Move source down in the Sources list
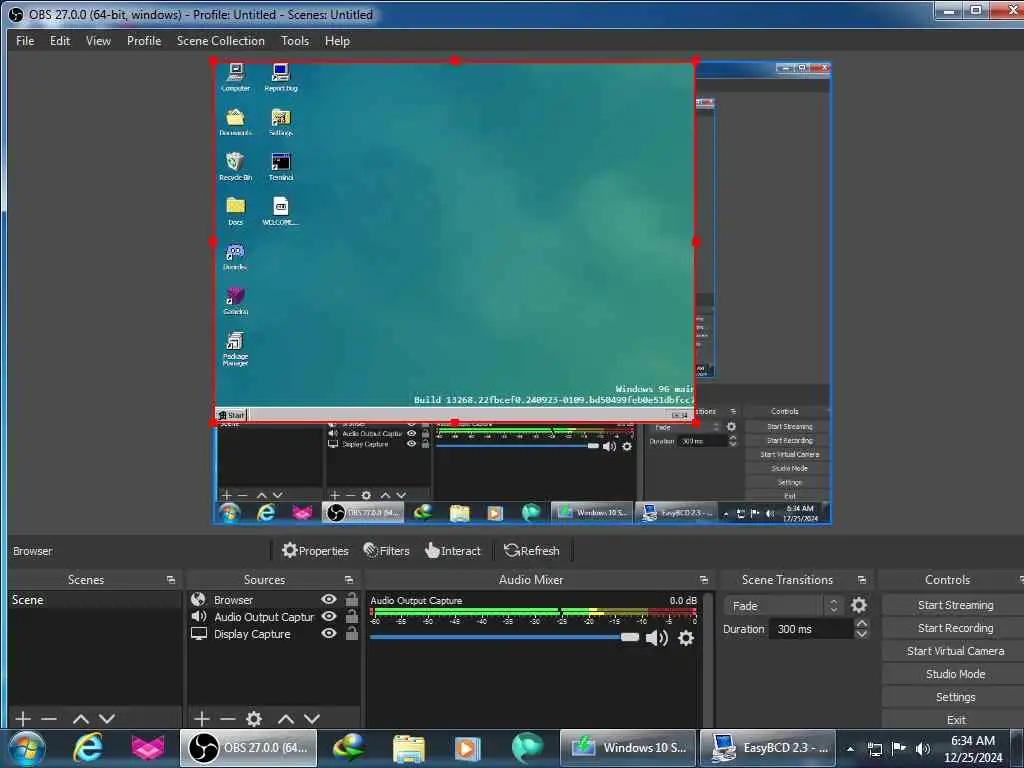 [x=312, y=719]
